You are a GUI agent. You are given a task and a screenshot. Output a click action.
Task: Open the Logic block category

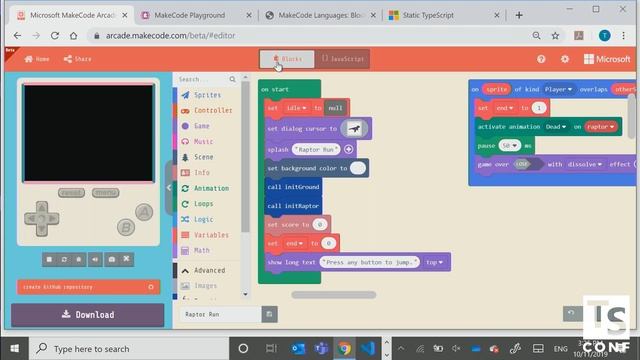[x=203, y=219]
